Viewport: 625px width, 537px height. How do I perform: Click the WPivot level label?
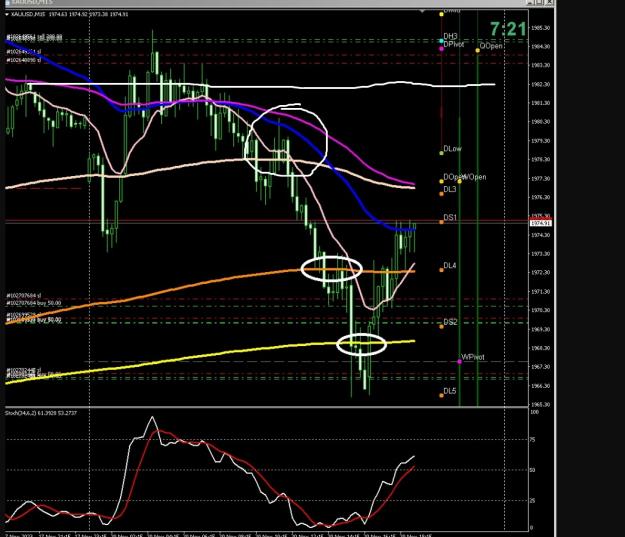tap(473, 357)
